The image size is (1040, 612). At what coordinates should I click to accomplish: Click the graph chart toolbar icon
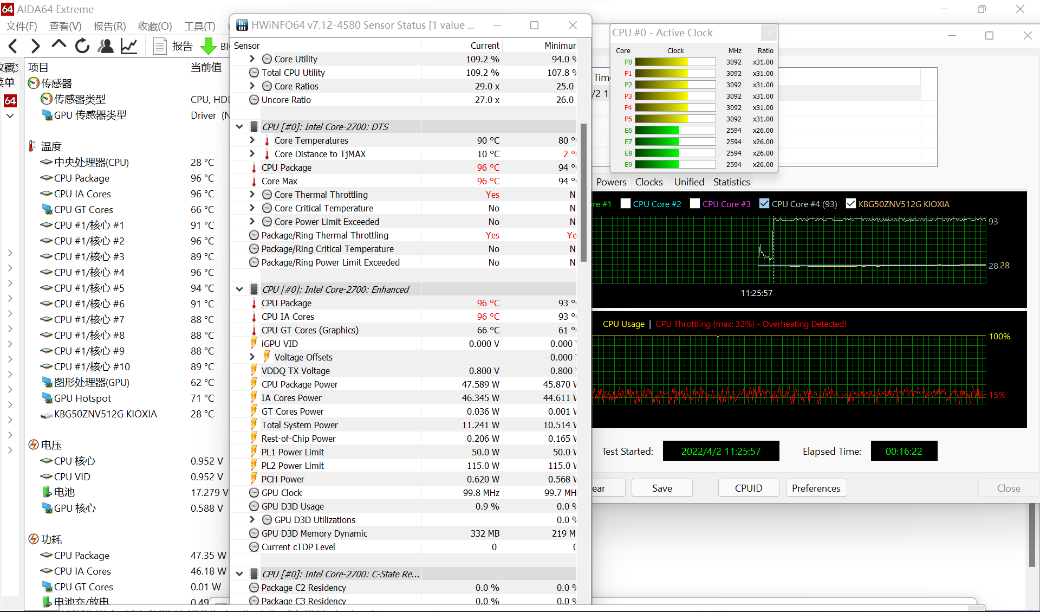point(129,46)
